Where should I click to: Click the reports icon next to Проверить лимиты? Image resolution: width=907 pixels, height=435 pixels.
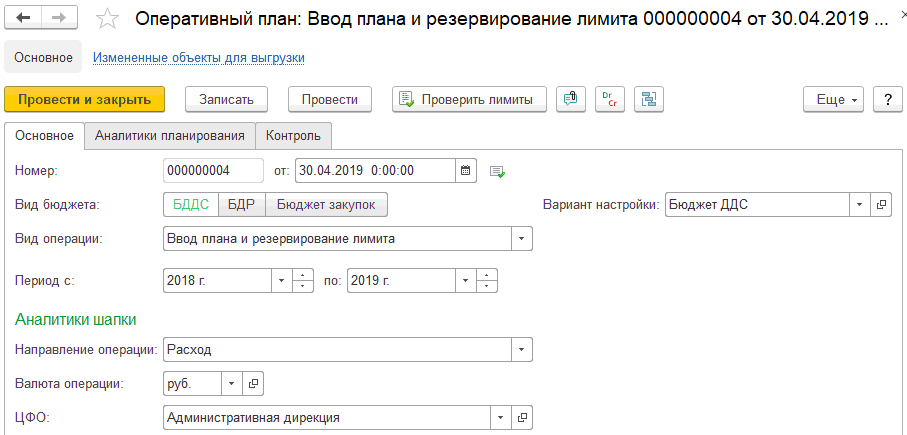571,99
